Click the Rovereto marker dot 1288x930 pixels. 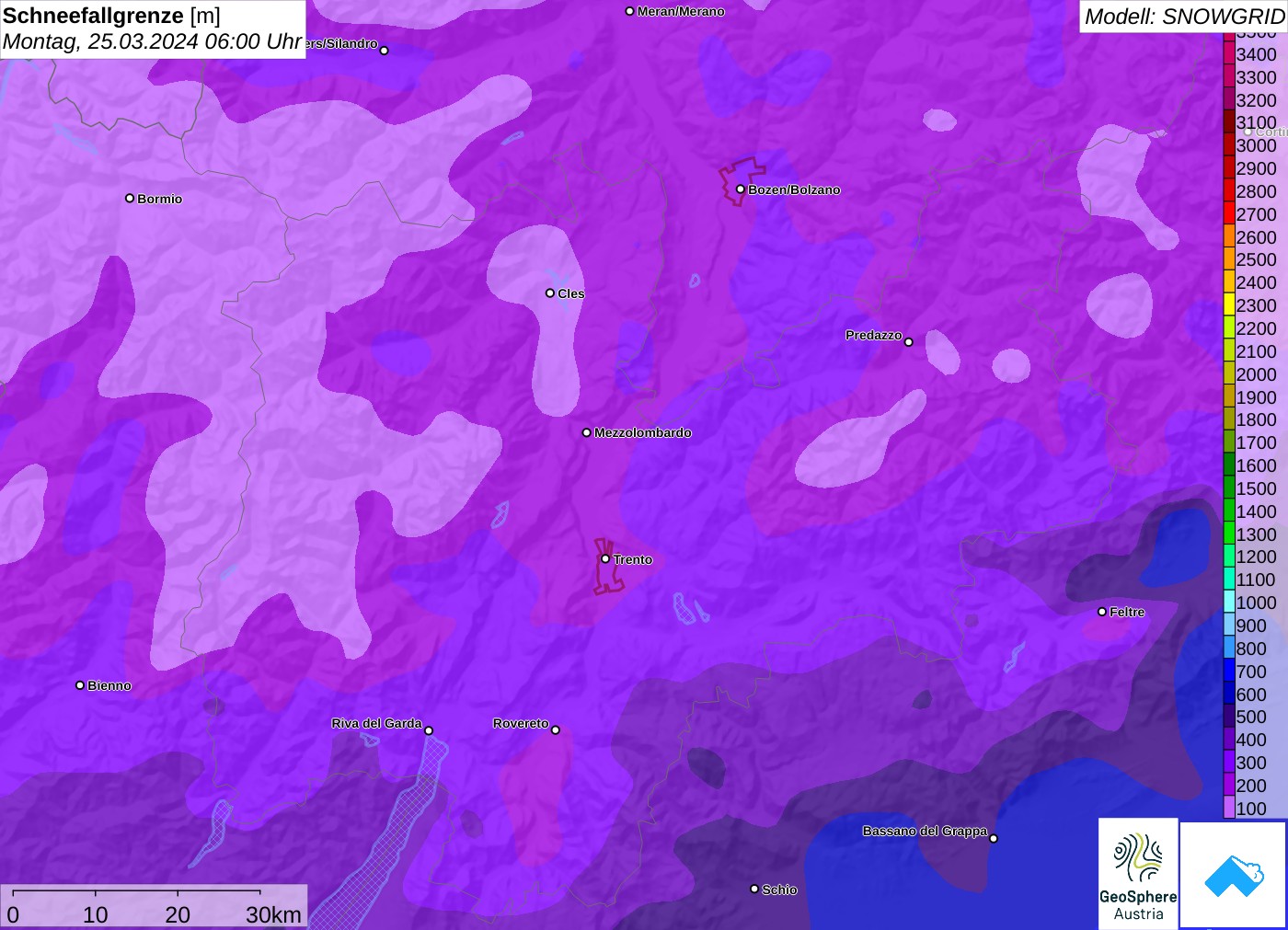coord(555,730)
